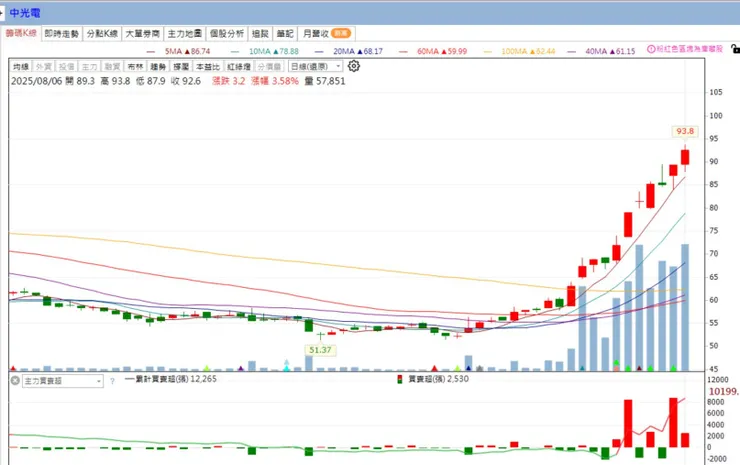Close the 主力買賣超 indicator panel
740x465 pixels.
pyautogui.click(x=15, y=380)
